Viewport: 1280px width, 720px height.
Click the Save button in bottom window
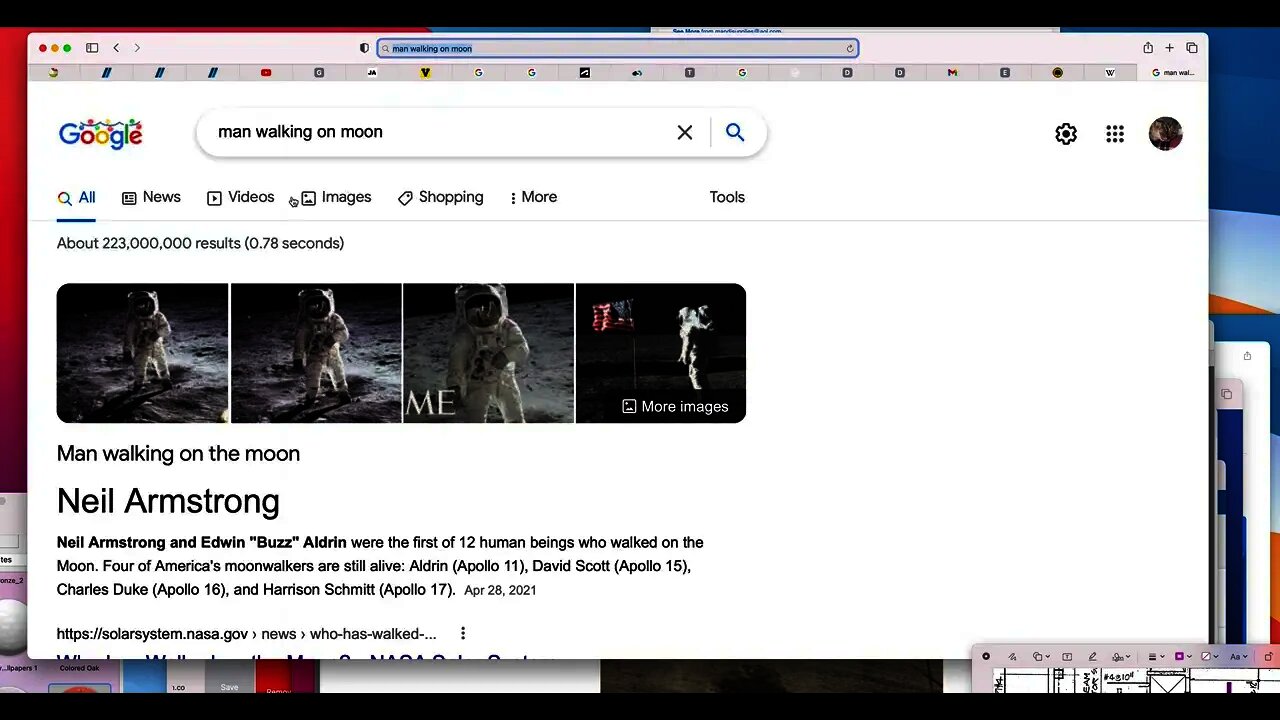coord(229,687)
